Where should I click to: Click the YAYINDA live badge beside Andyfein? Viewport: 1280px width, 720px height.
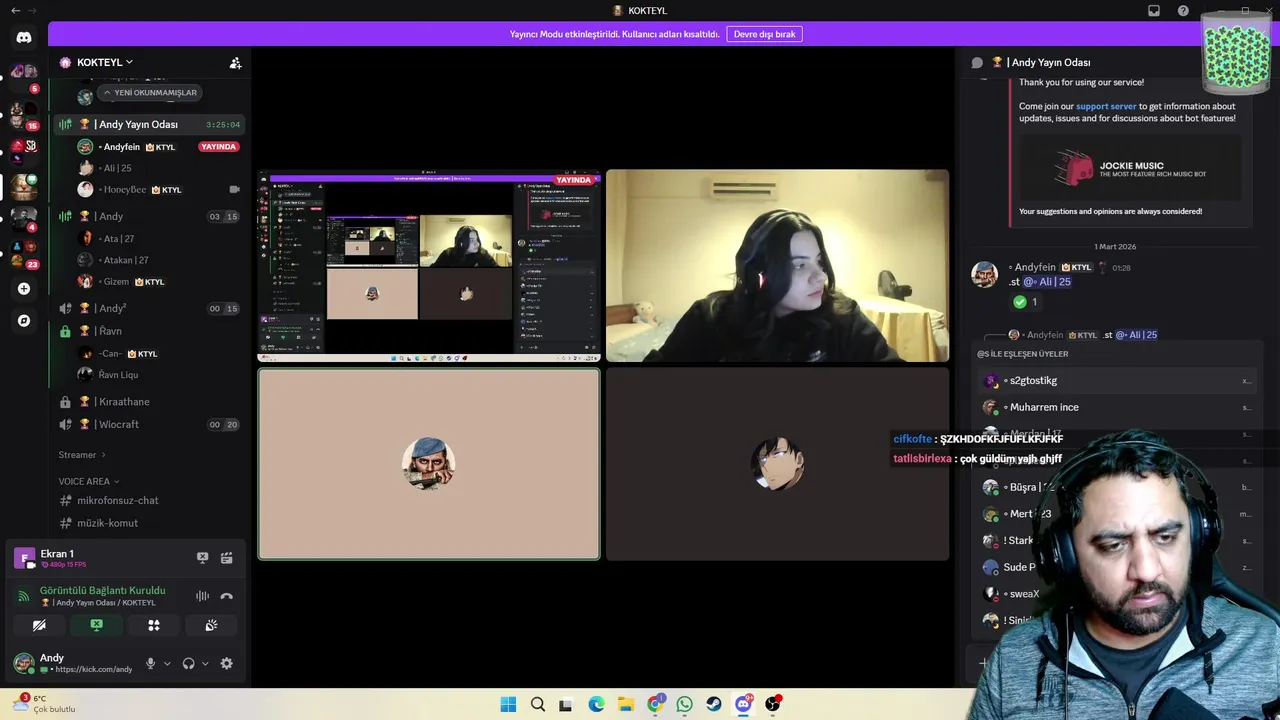point(218,147)
